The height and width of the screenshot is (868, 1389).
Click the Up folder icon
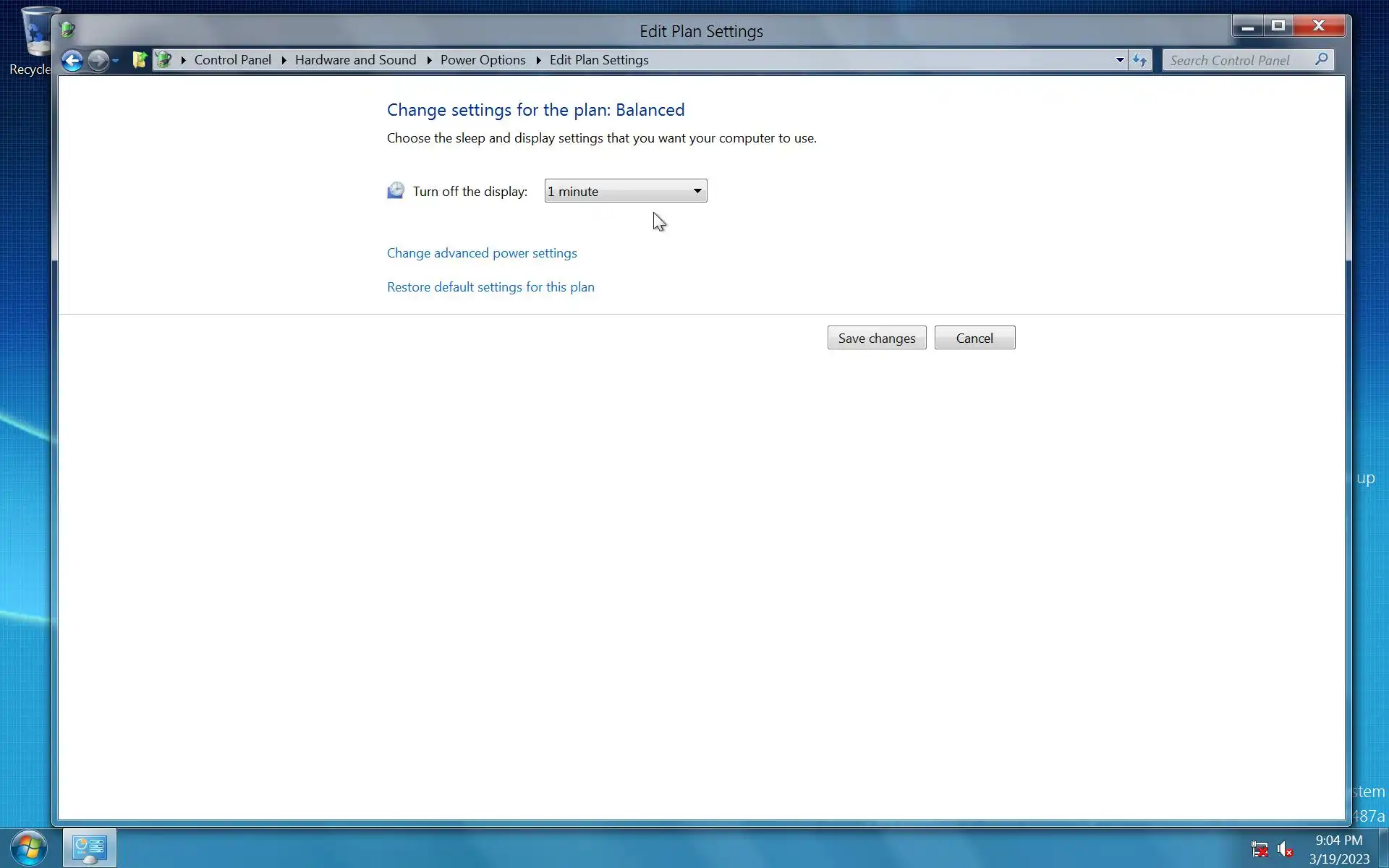pyautogui.click(x=140, y=60)
